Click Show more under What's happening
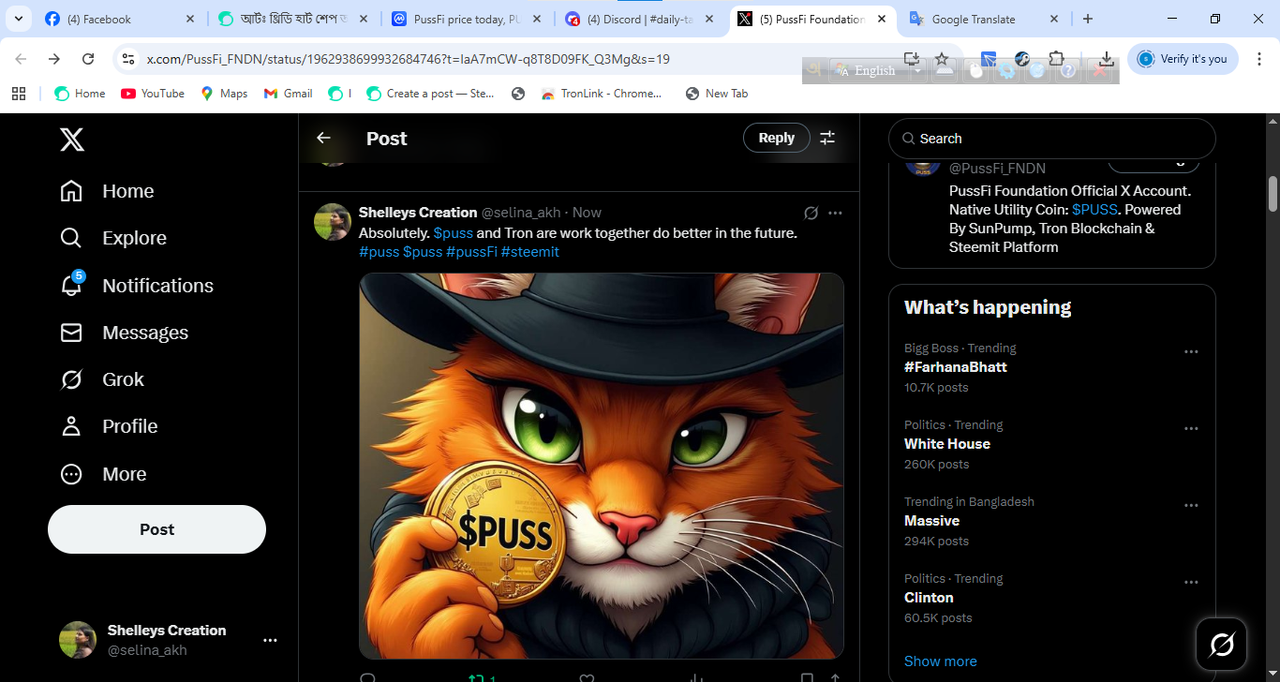The height and width of the screenshot is (682, 1280). point(940,661)
